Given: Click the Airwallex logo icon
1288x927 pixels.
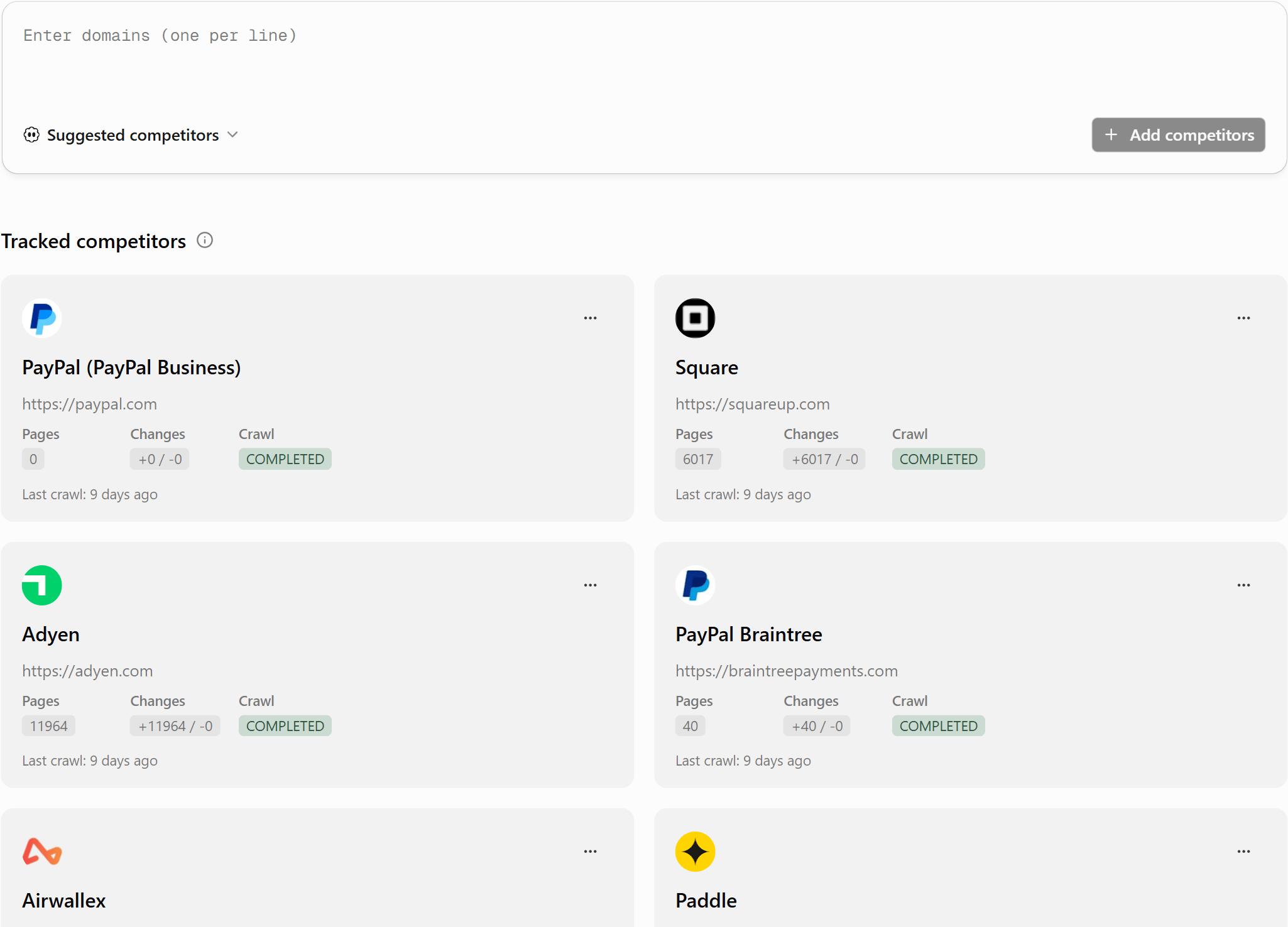Looking at the screenshot, I should (42, 852).
